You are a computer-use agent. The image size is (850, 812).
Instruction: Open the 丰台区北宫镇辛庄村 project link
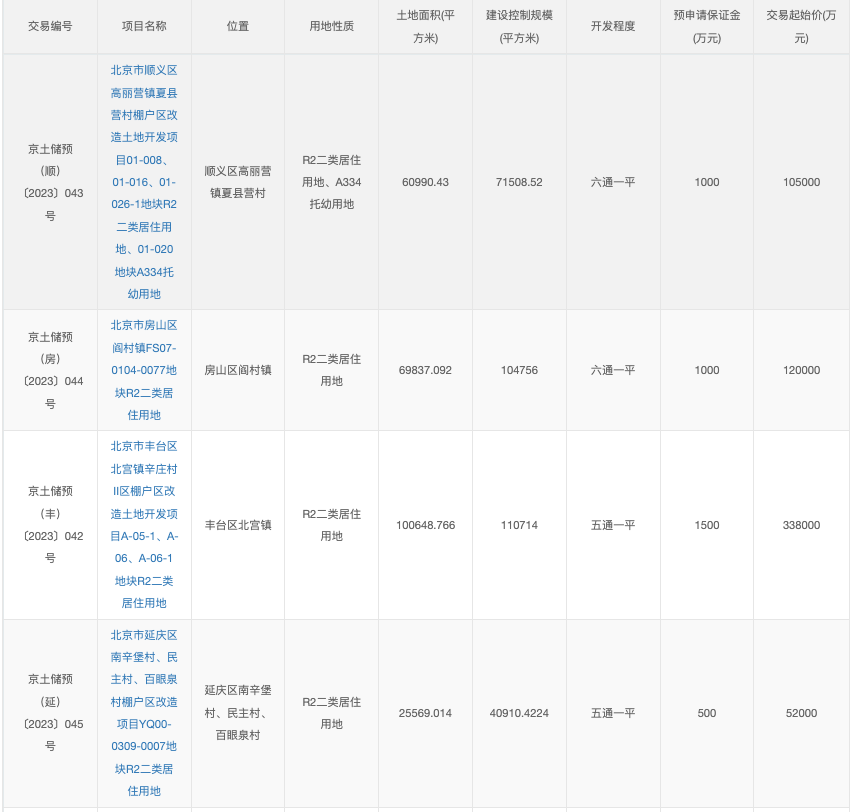click(144, 525)
